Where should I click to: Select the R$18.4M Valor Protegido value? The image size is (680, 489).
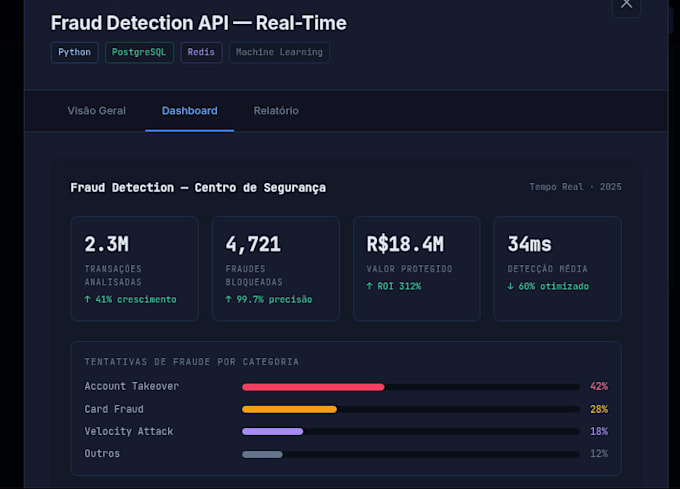[x=405, y=244]
